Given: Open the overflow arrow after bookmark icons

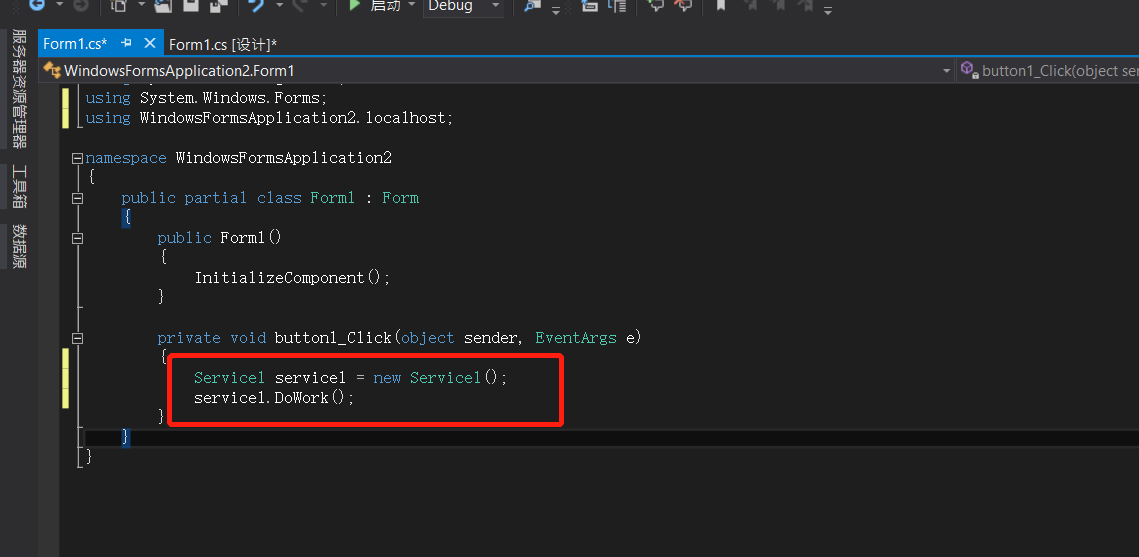Looking at the screenshot, I should pyautogui.click(x=827, y=9).
